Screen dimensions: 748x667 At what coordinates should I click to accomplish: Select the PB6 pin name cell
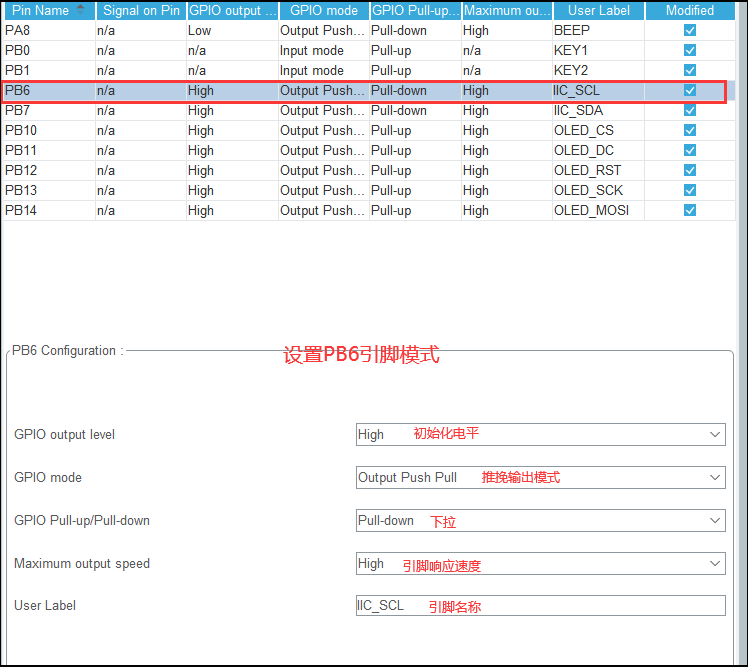[x=49, y=91]
